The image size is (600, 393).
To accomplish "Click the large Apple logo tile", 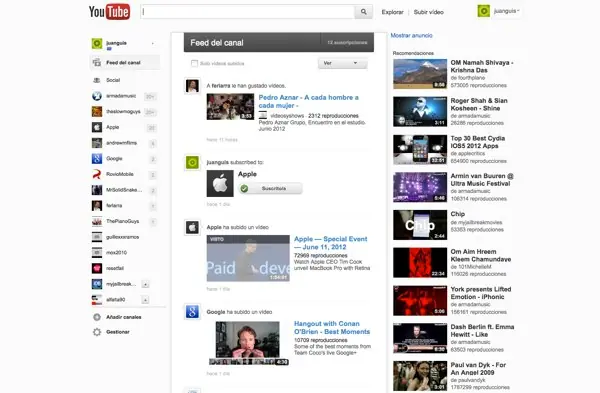I will [220, 184].
